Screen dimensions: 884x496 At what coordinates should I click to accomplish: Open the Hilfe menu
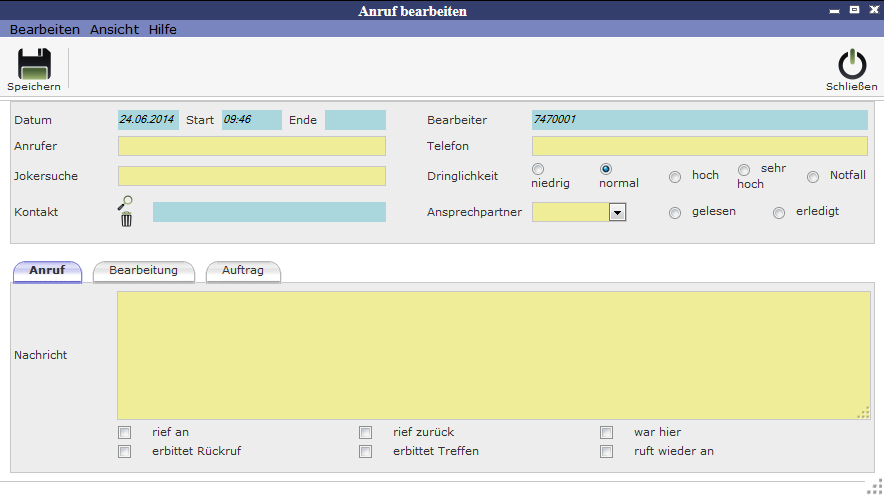pos(163,29)
